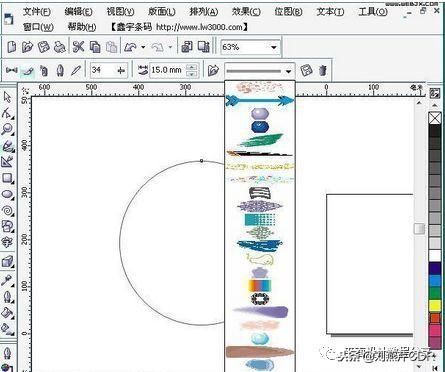Expand the Undo history dropdown arrow
Image resolution: width=445 pixels, height=372 pixels.
pyautogui.click(x=143, y=47)
